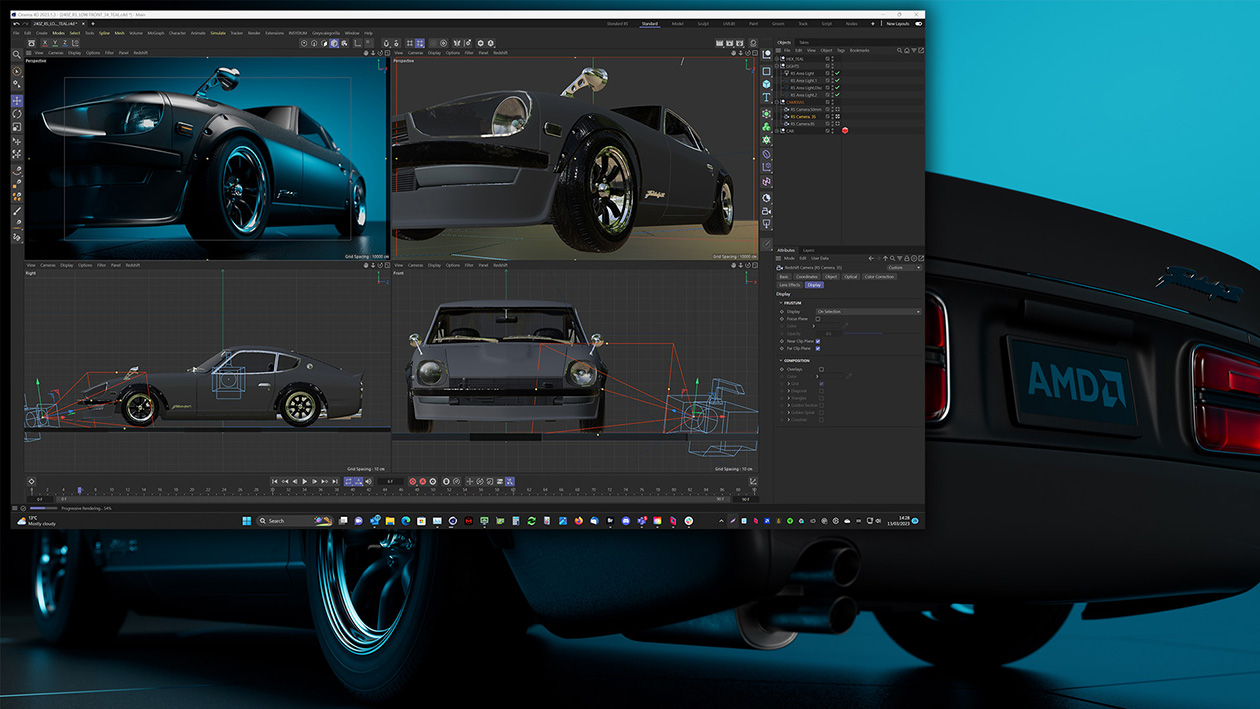Viewport: 1260px width, 709px height.
Task: Click the search magnifier icon in left toolbar
Action: click(17, 53)
